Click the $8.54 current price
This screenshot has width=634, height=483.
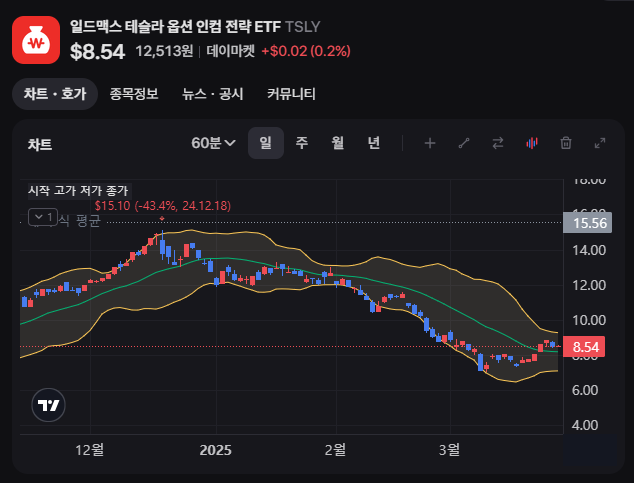(x=97, y=52)
